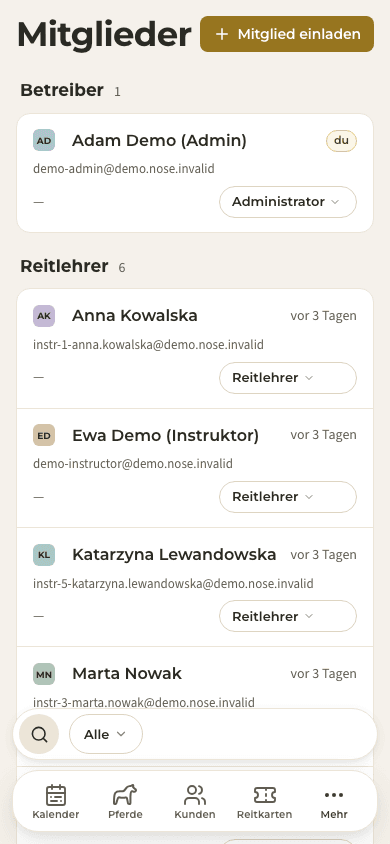The height and width of the screenshot is (844, 390).
Task: Click the Mitglied einladen button
Action: [x=287, y=34]
